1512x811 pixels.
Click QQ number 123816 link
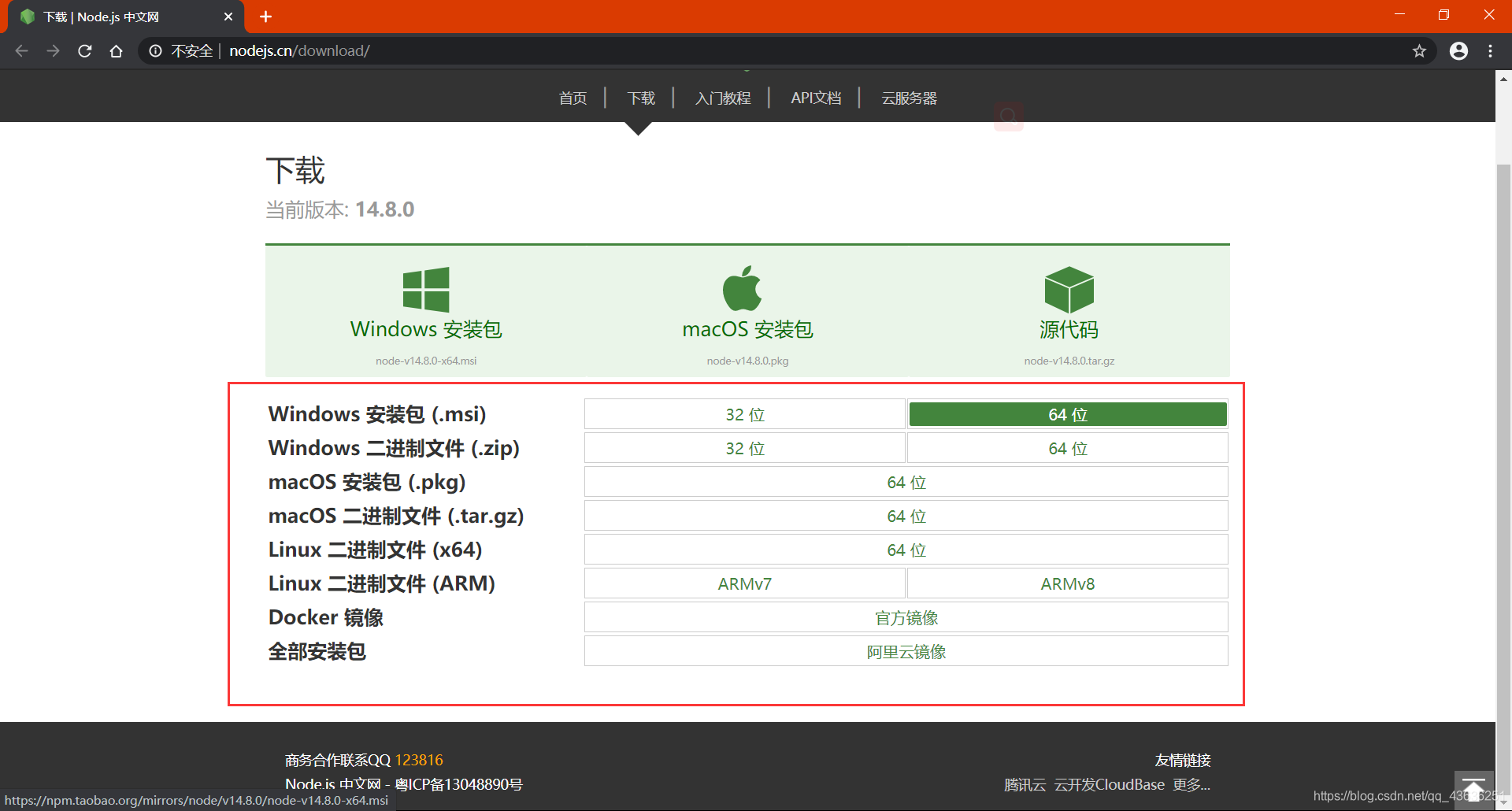(419, 760)
